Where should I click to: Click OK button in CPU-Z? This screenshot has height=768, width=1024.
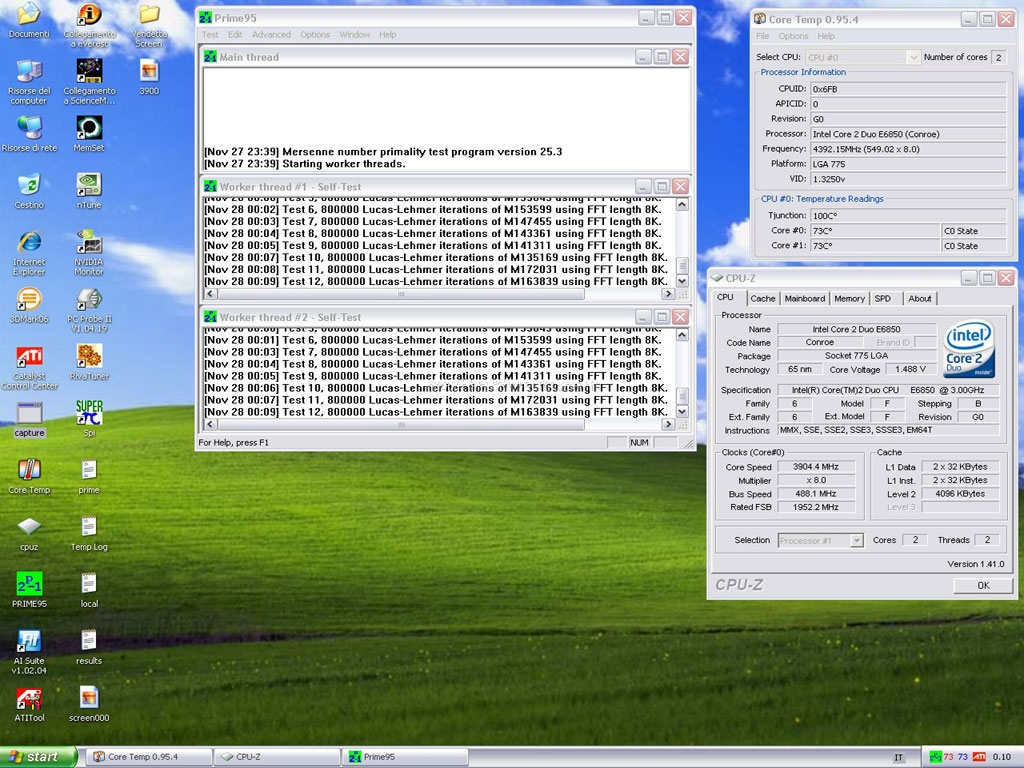point(983,585)
